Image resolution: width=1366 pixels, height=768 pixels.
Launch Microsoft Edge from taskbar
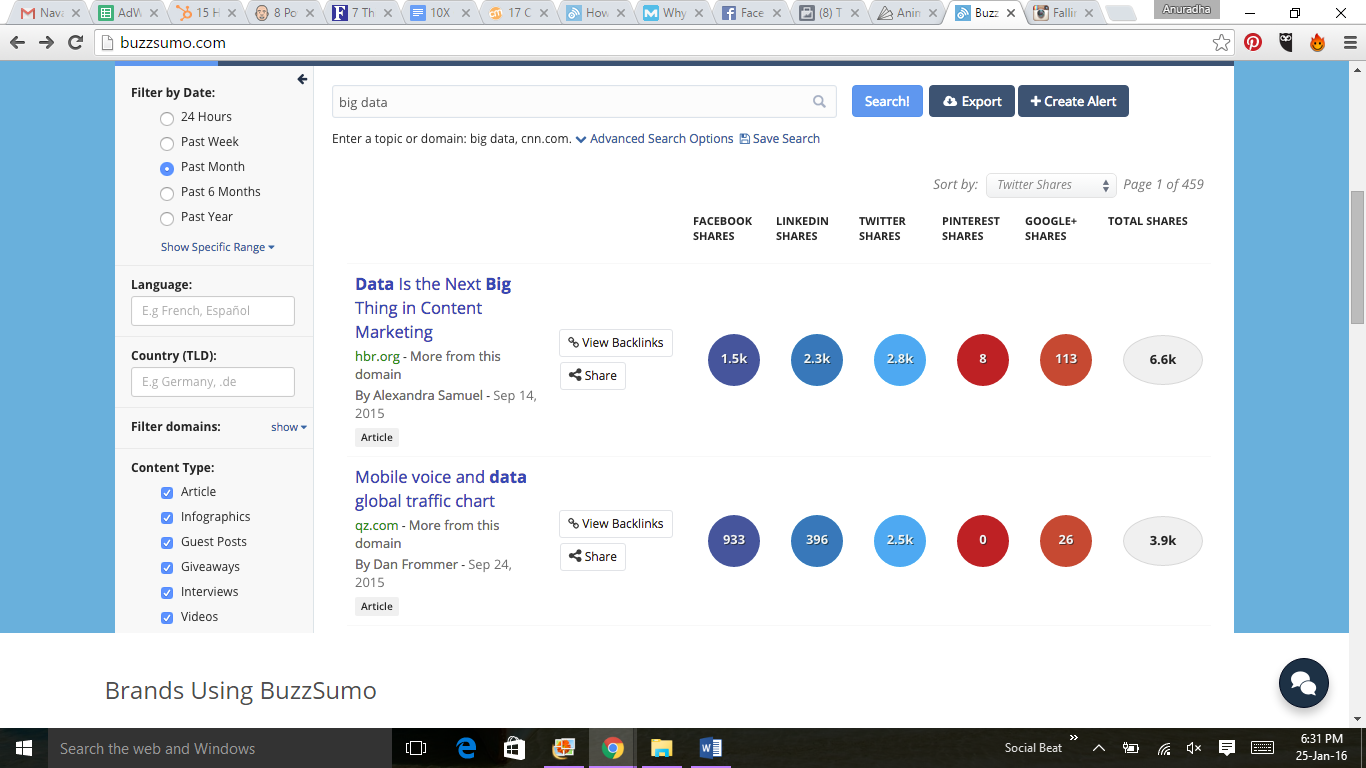click(466, 748)
